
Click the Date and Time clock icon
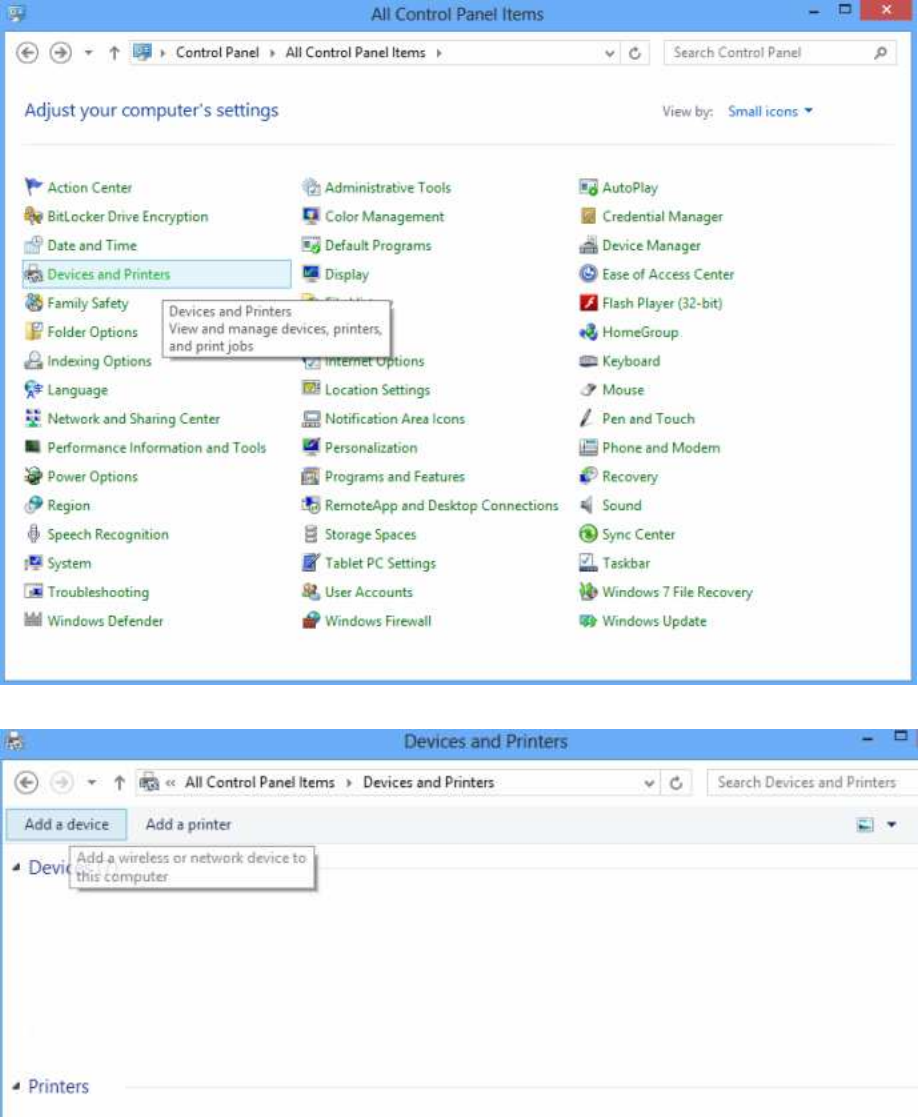pos(33,245)
